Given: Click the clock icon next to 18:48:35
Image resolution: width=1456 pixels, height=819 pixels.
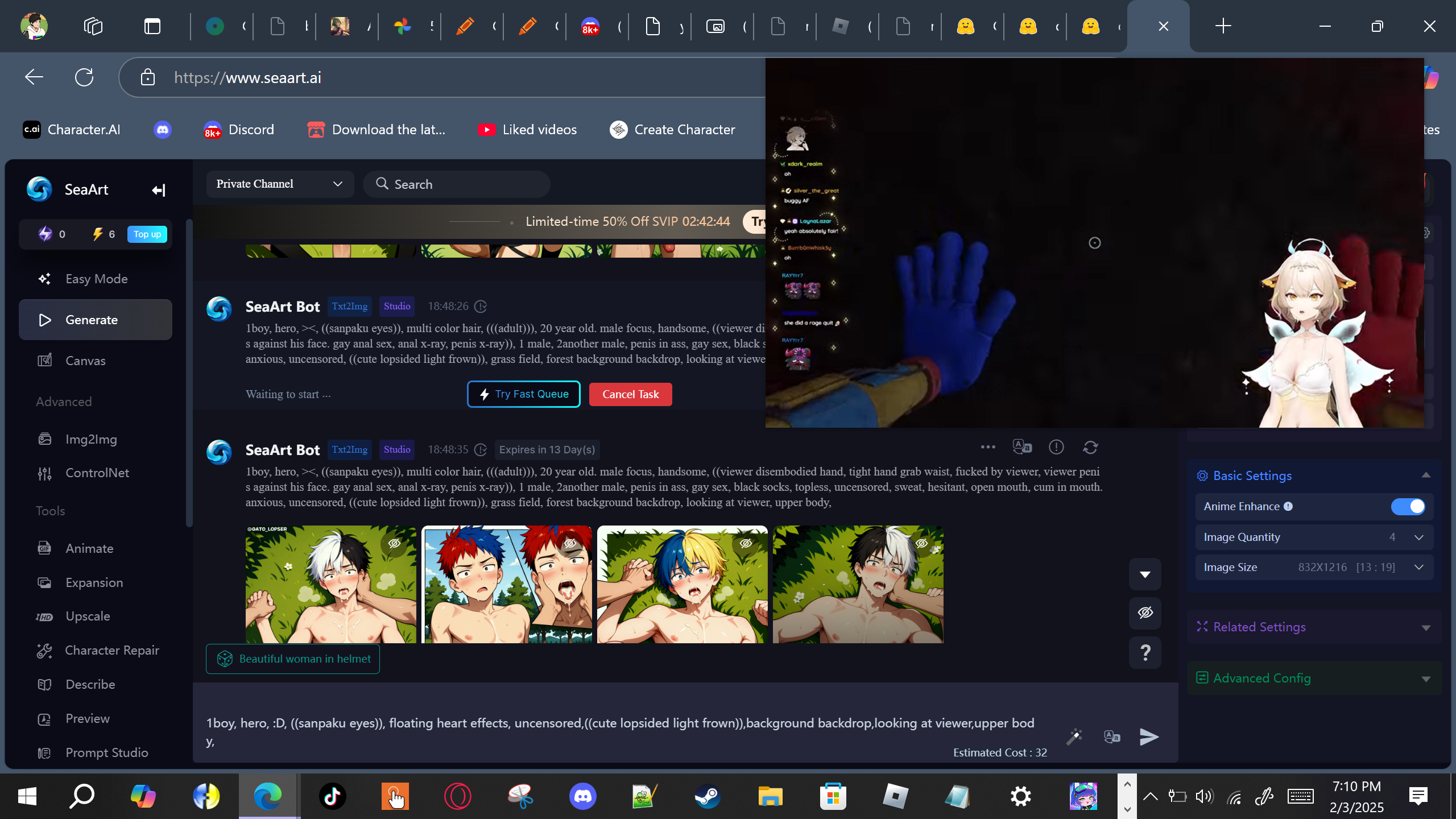Looking at the screenshot, I should 481,450.
